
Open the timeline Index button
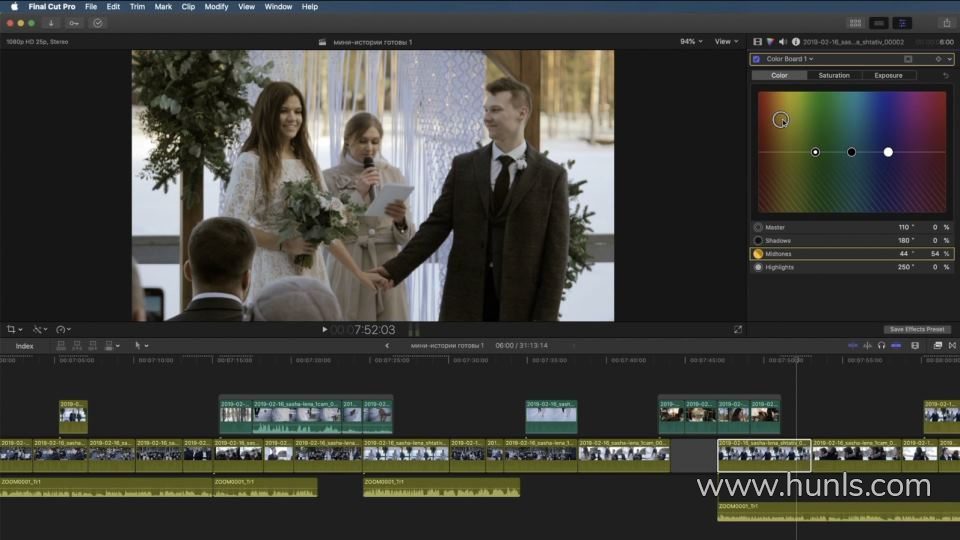24,346
